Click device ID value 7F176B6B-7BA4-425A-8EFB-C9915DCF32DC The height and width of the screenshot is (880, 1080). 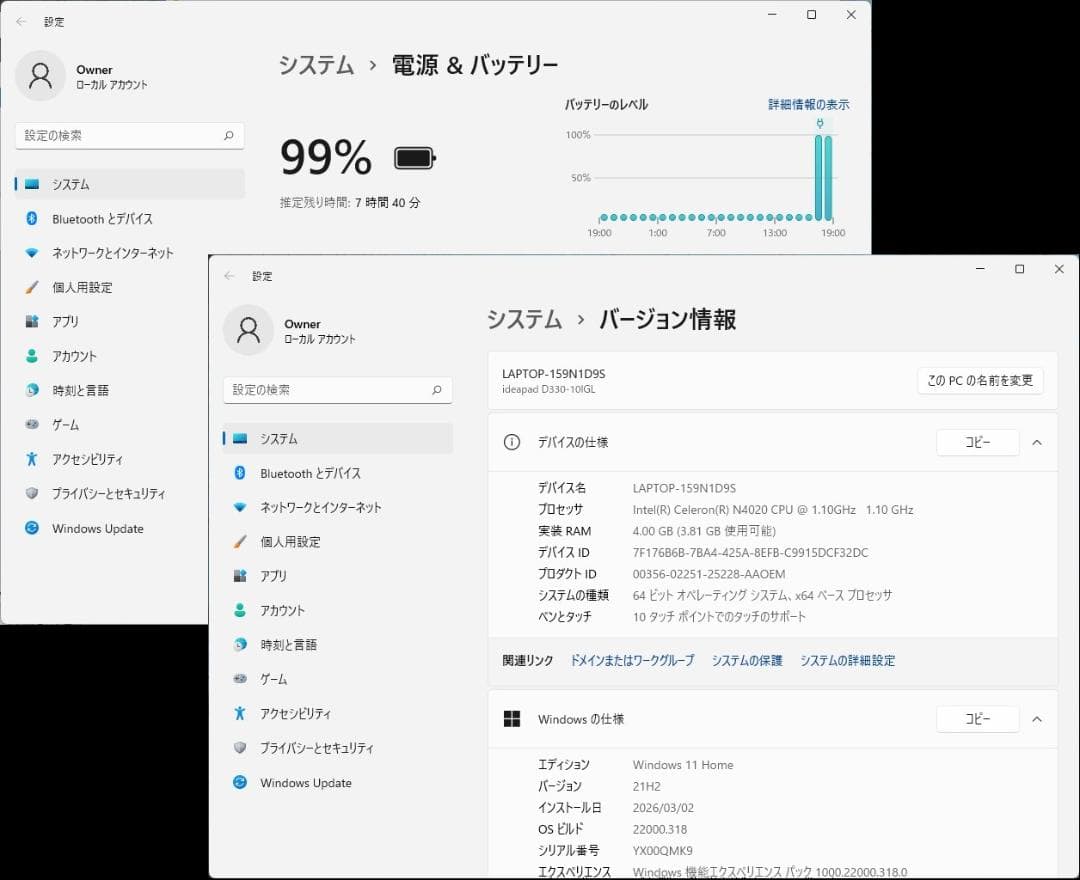[x=750, y=552]
